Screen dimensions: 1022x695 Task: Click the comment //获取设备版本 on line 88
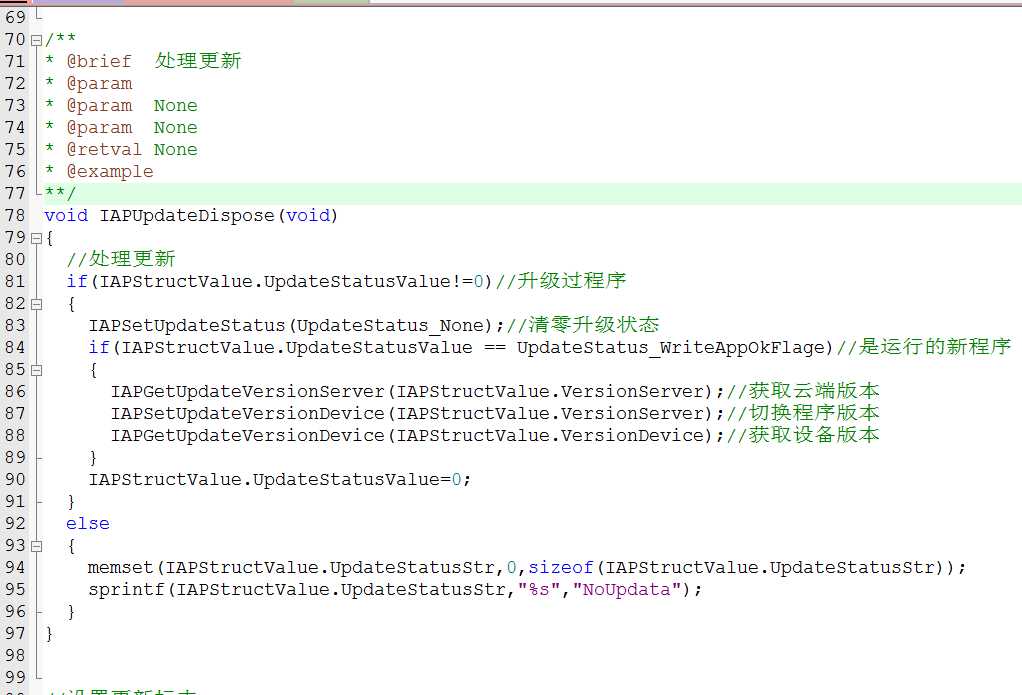[x=804, y=435]
